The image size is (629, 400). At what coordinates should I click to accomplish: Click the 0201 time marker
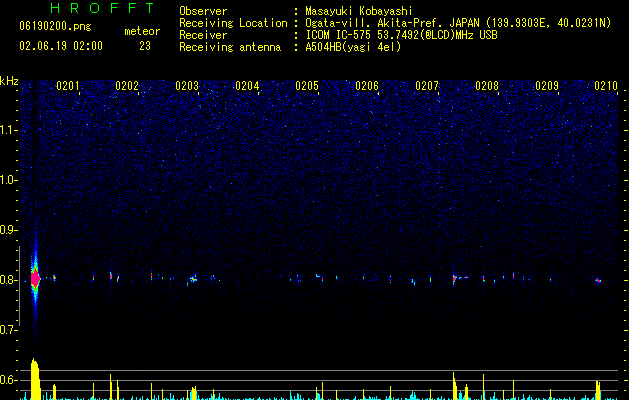[67, 85]
